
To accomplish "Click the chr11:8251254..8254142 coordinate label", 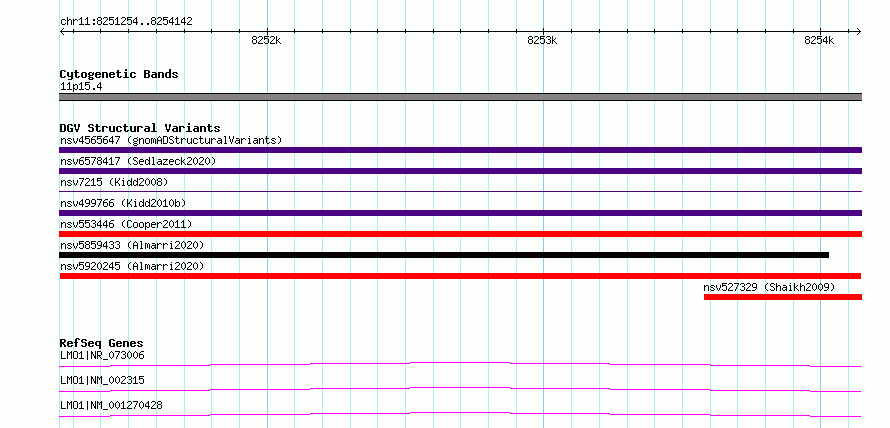I will point(126,22).
